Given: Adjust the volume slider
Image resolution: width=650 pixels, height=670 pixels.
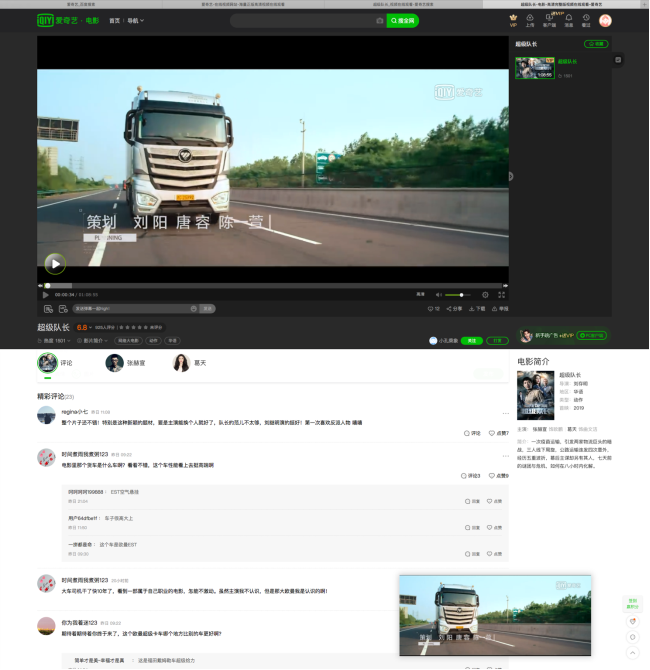Looking at the screenshot, I should point(457,295).
